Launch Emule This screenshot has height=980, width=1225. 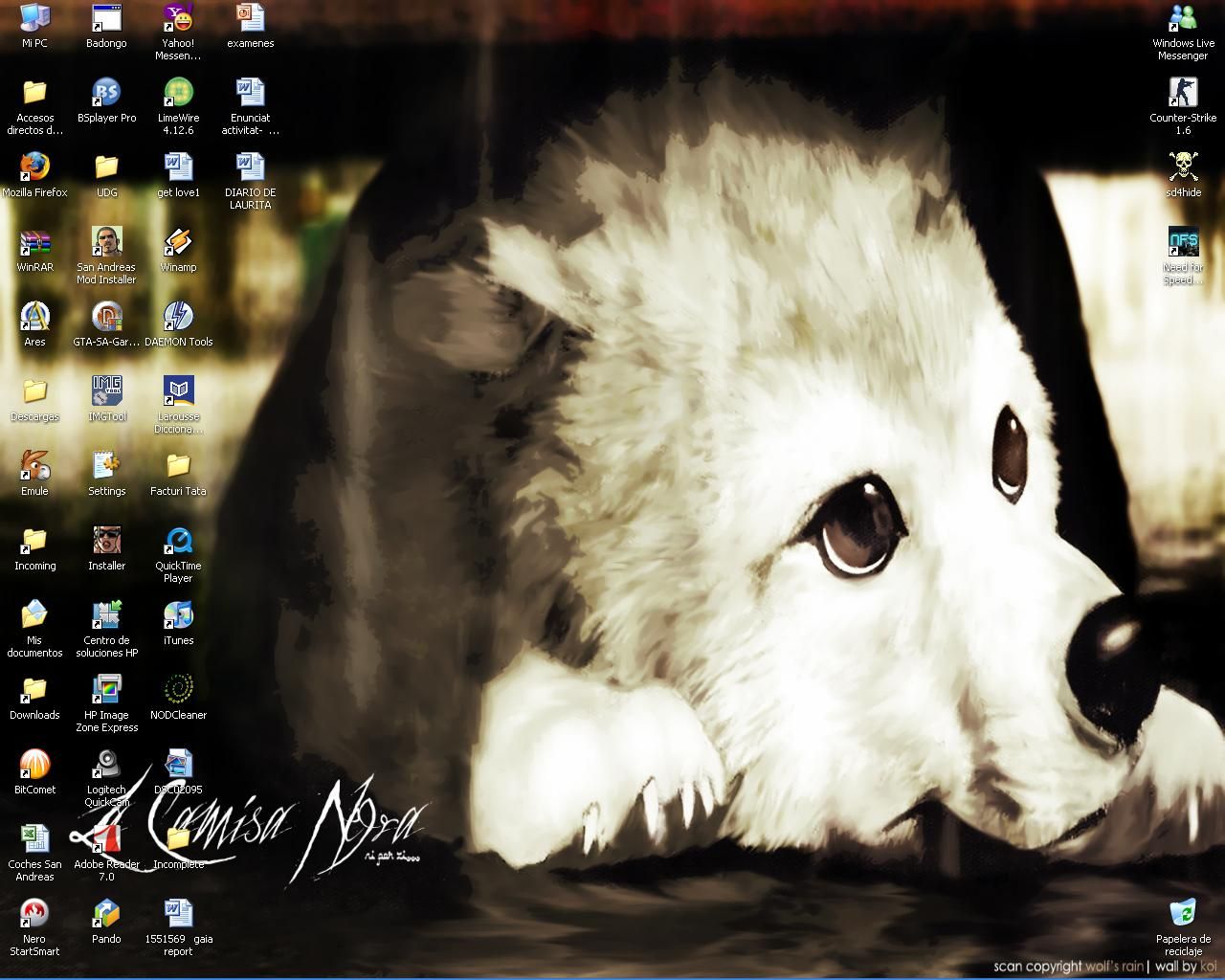point(34,465)
